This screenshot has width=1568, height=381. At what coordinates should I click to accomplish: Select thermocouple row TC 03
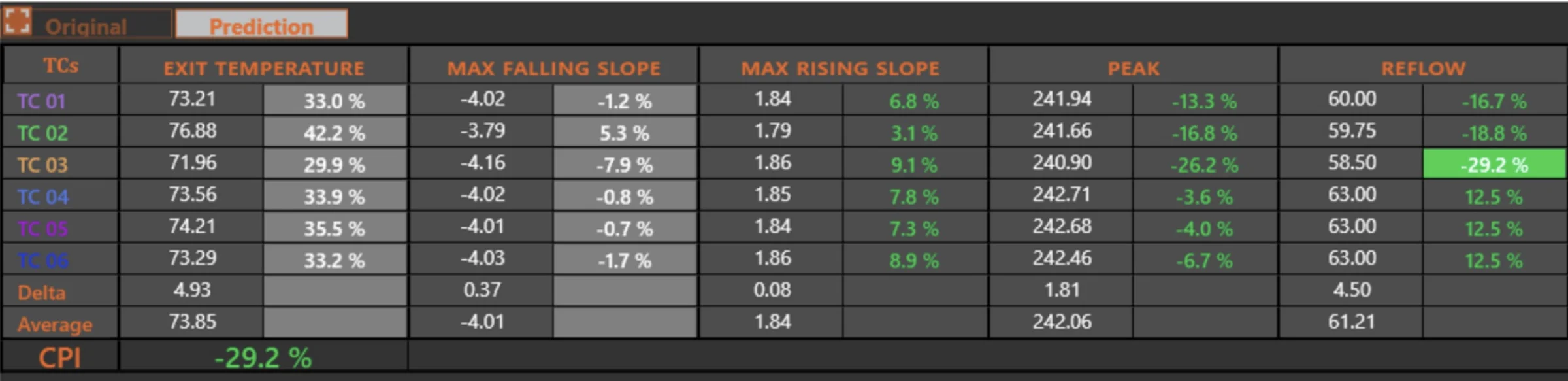(42, 165)
